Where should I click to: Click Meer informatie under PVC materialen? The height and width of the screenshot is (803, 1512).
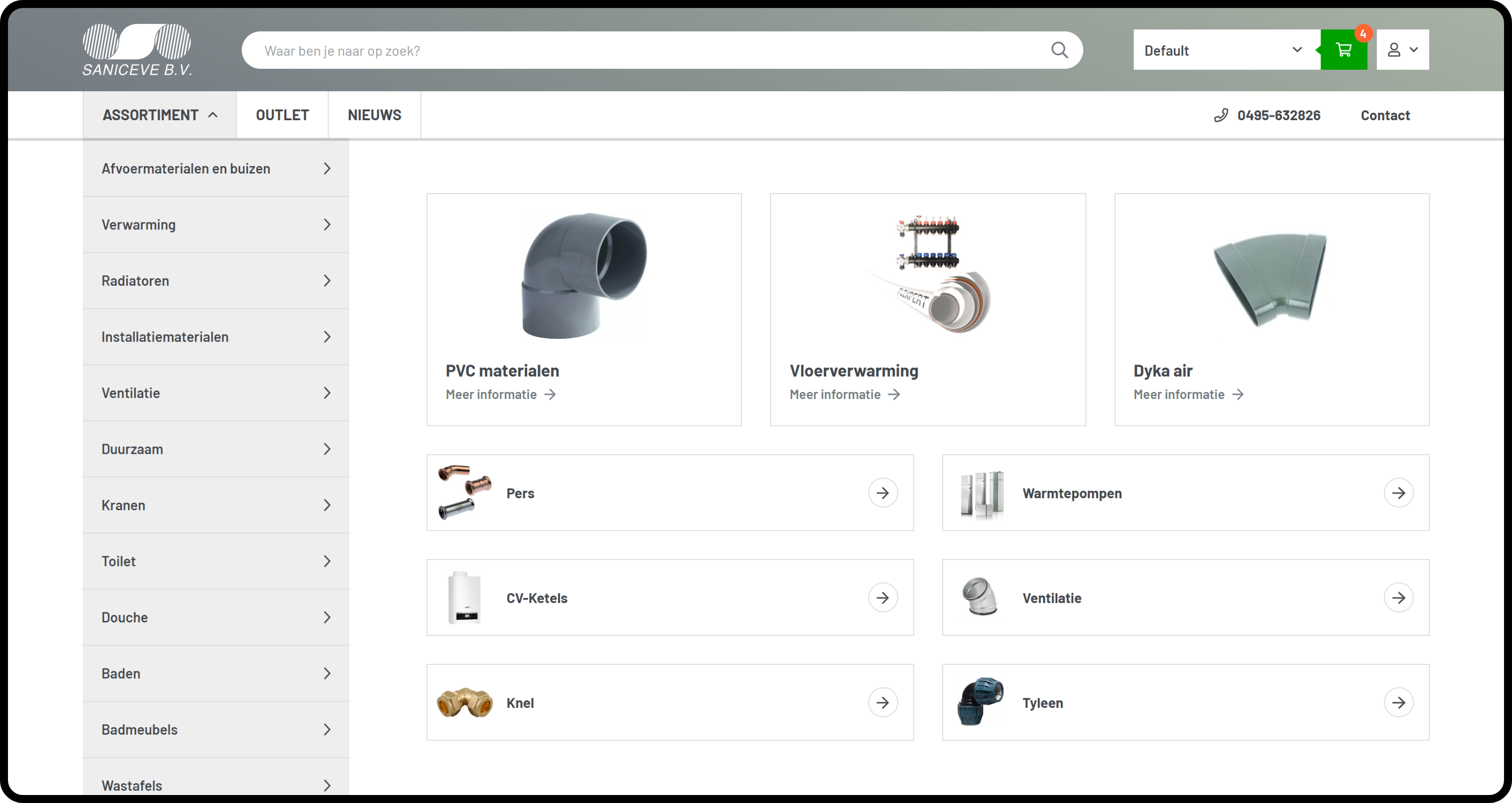tap(500, 395)
